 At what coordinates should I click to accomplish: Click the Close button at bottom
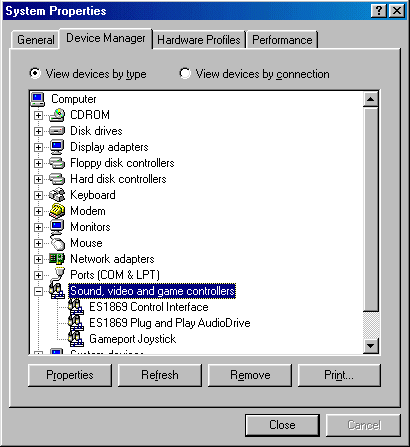(282, 425)
